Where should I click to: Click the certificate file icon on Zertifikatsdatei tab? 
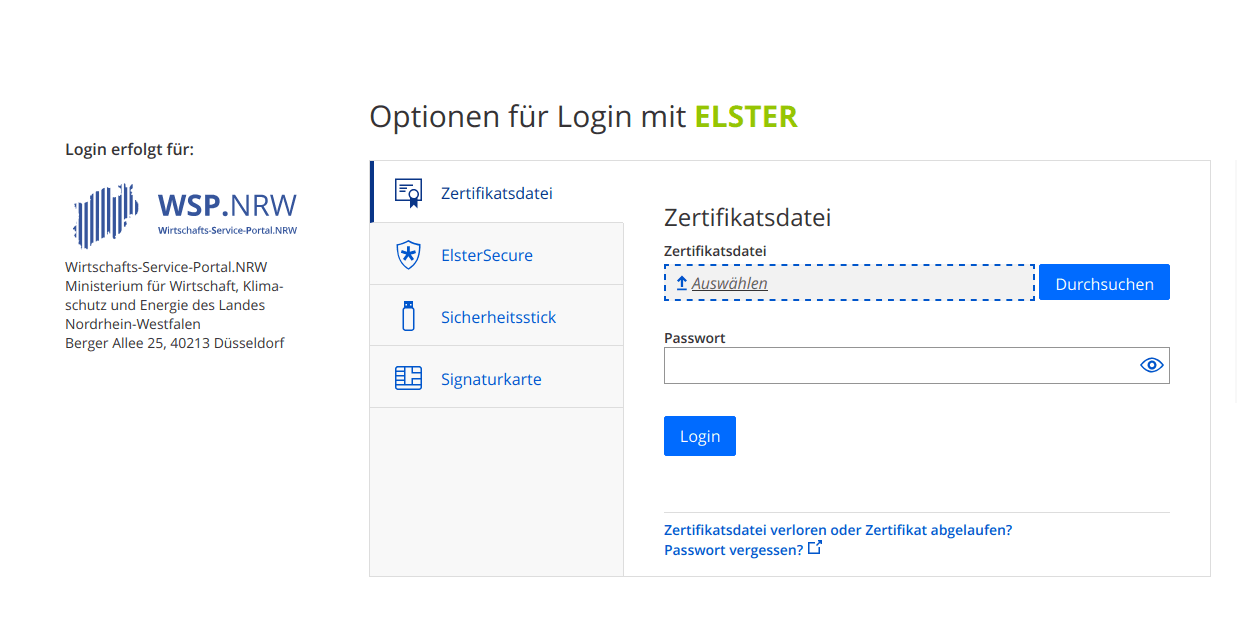(x=408, y=192)
